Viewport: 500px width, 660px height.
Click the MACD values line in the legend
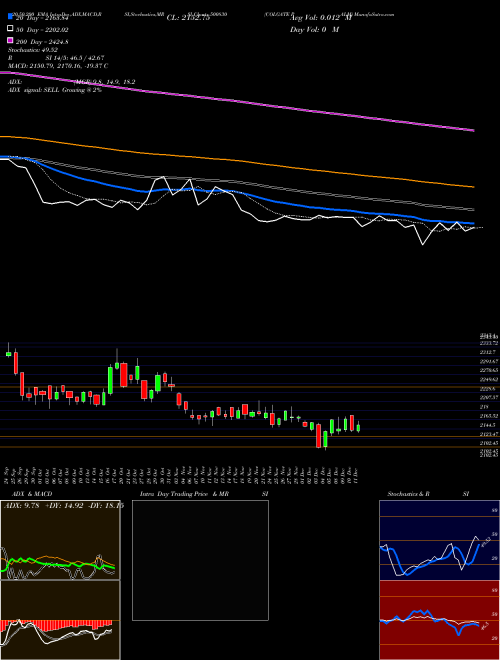58,66
